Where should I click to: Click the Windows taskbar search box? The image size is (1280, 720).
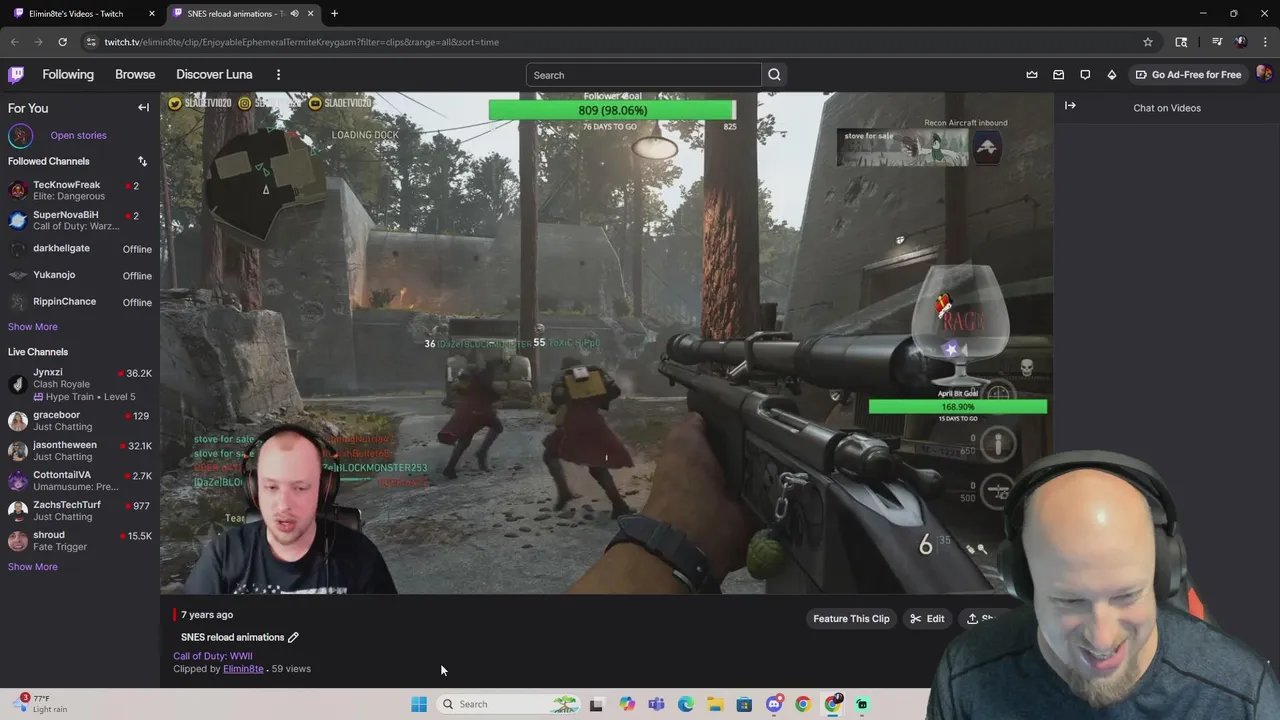pyautogui.click(x=509, y=704)
